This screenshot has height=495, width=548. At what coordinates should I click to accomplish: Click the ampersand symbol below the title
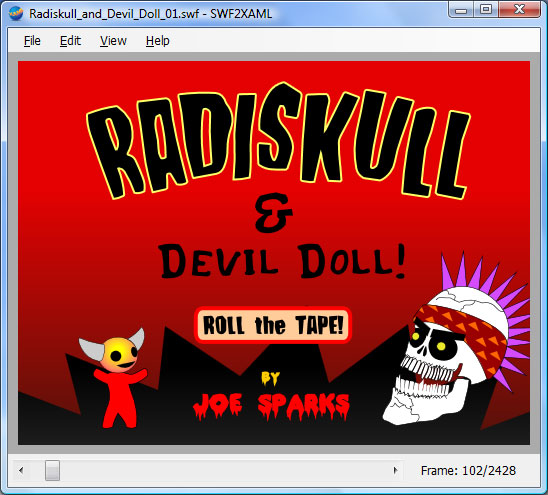pyautogui.click(x=273, y=213)
